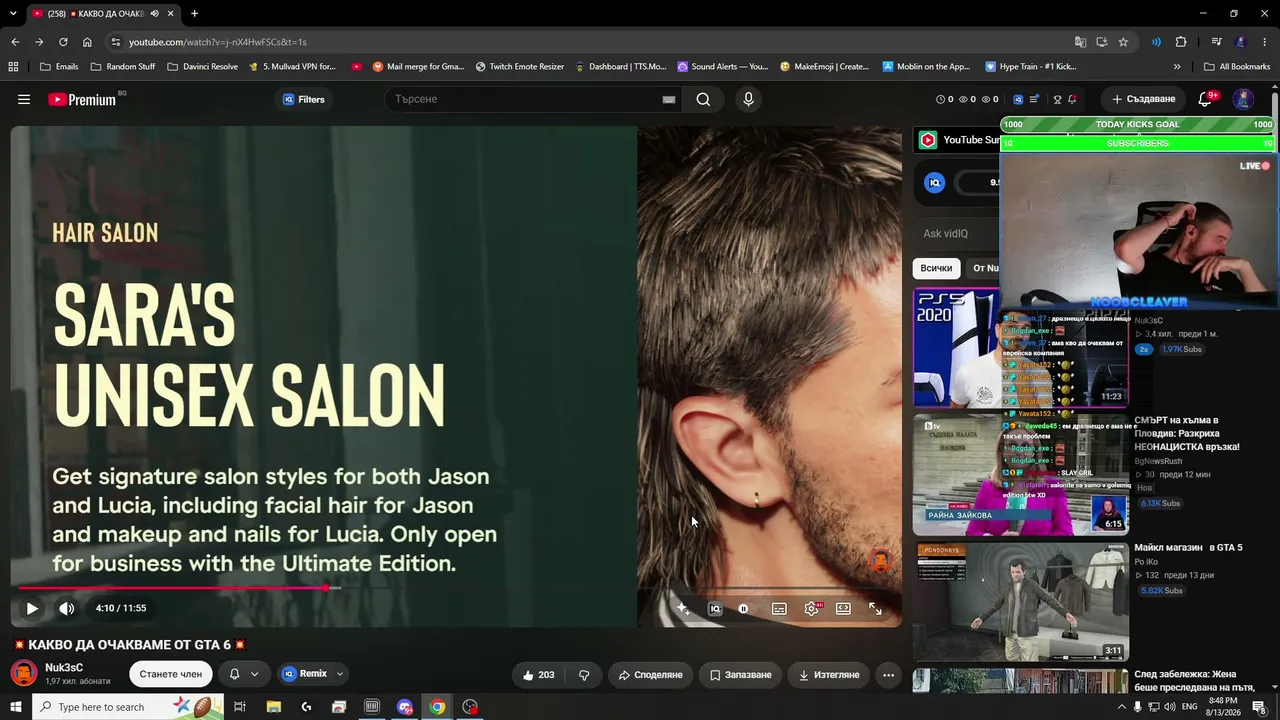The image size is (1280, 720).
Task: Bookmark this page with star icon
Action: (1123, 42)
